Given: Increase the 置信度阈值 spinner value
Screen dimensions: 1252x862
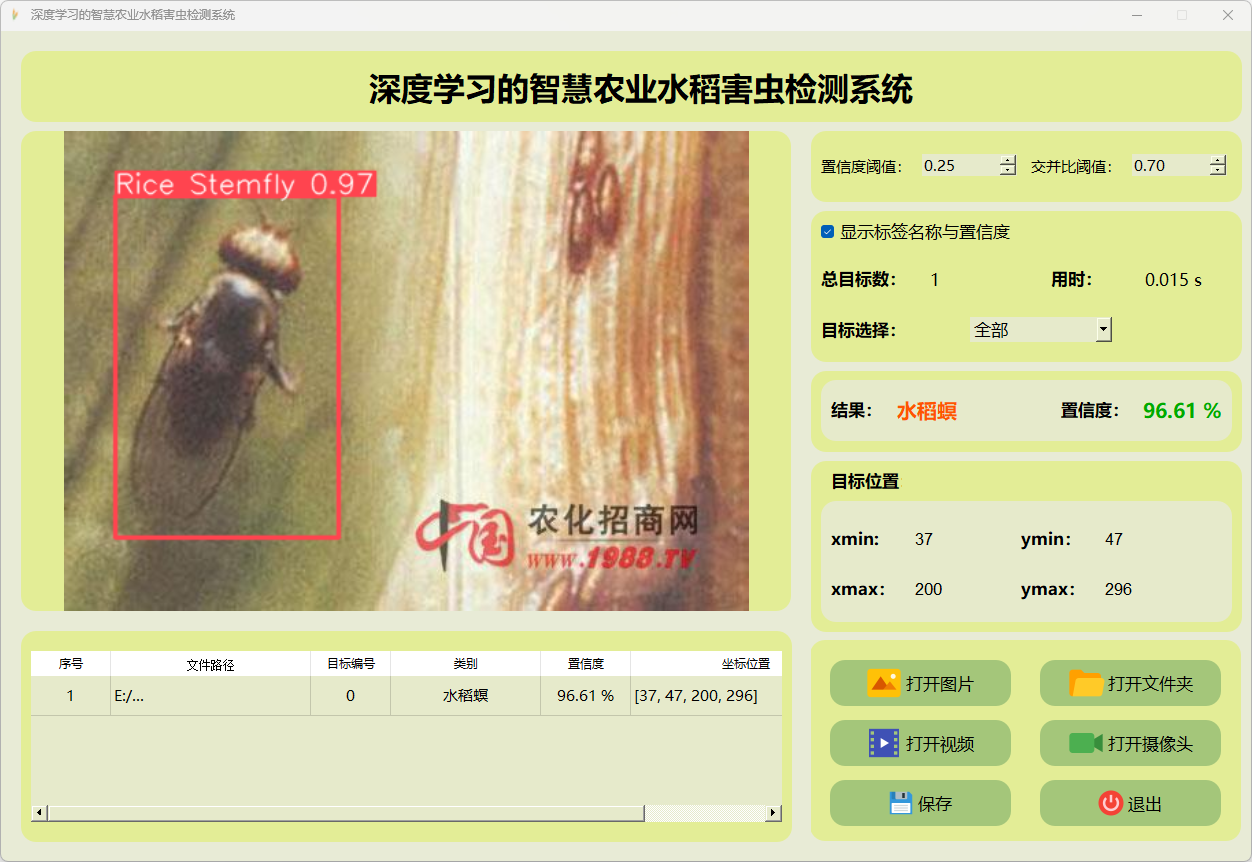Looking at the screenshot, I should tap(1008, 160).
